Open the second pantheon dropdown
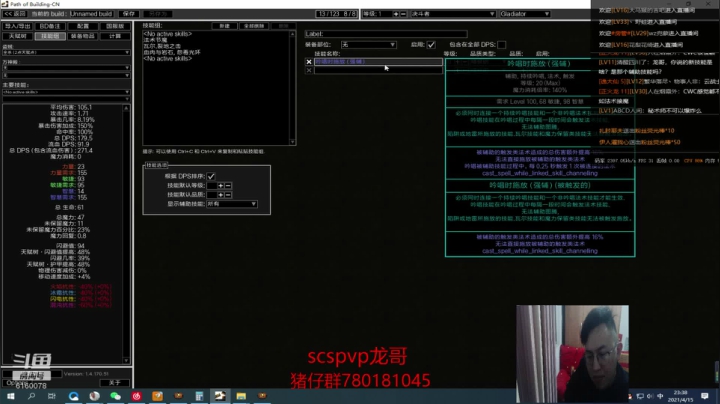This screenshot has height=404, width=720. click(66, 75)
